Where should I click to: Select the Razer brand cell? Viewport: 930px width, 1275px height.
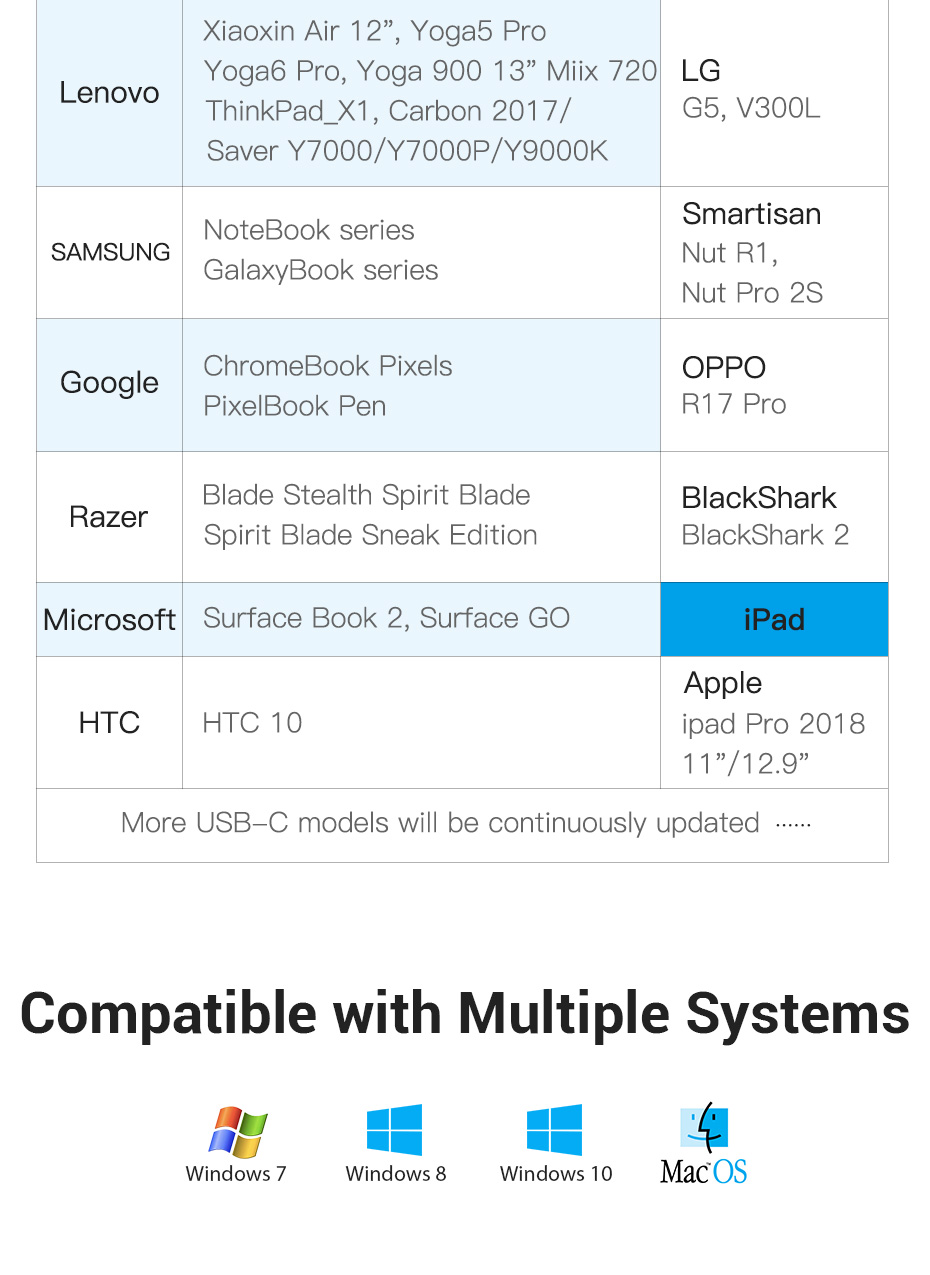click(109, 517)
